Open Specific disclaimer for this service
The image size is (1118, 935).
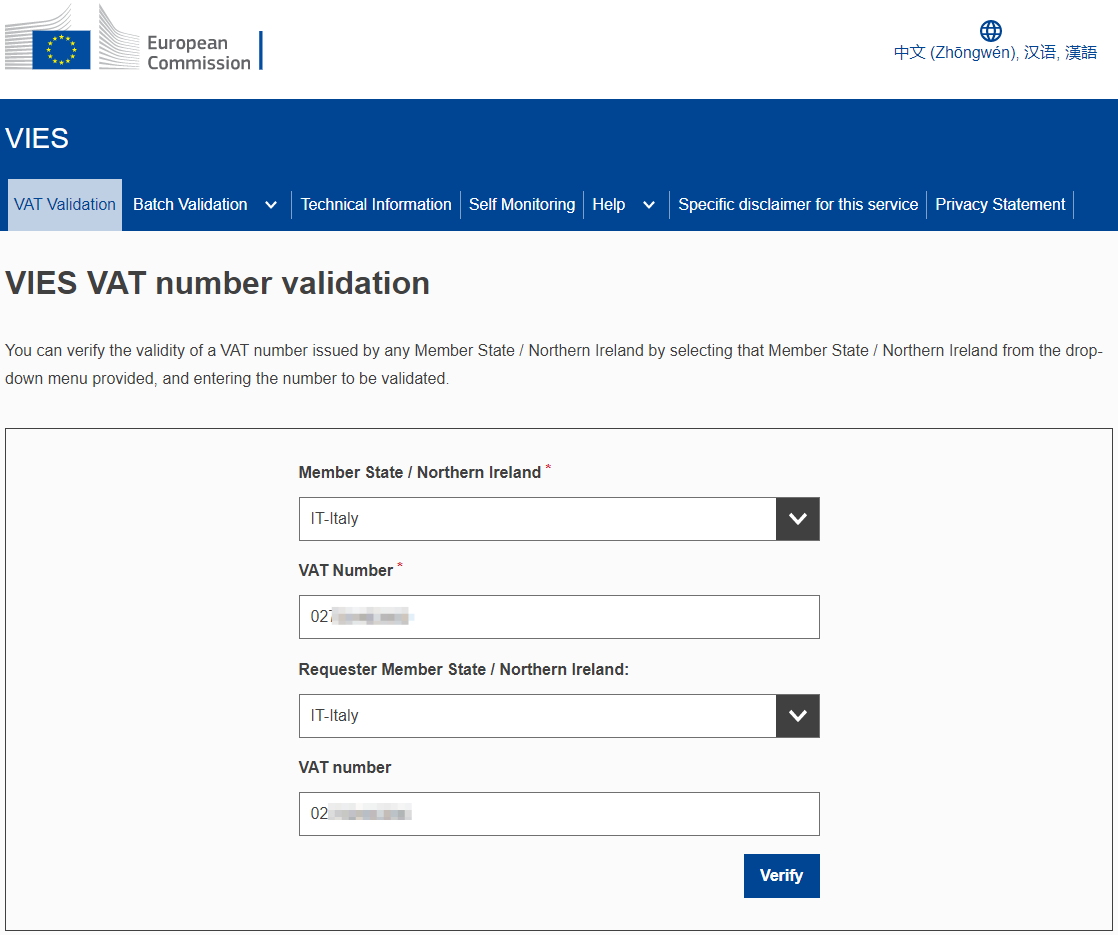[798, 205]
